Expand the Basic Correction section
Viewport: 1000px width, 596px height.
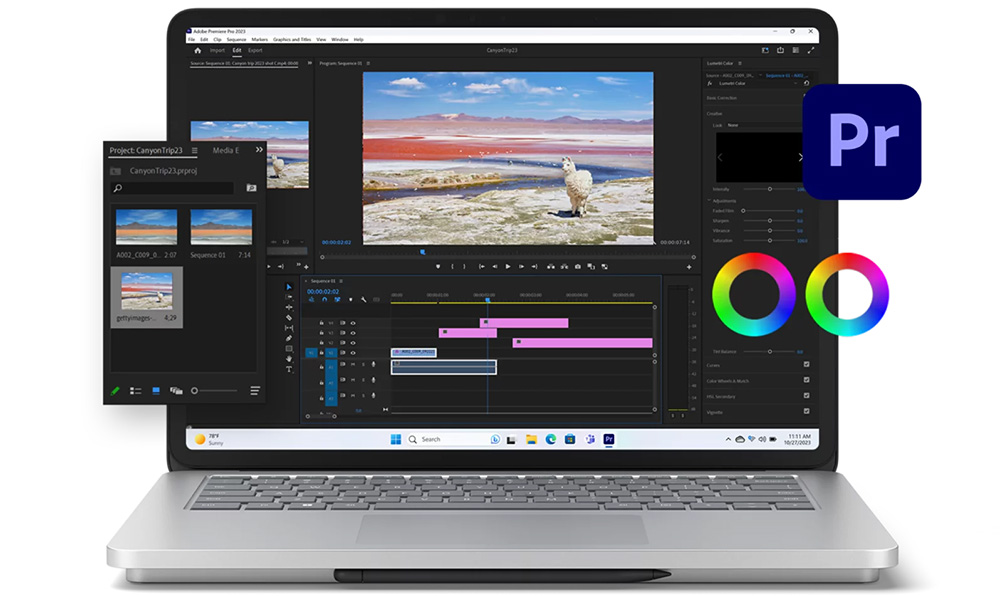[x=722, y=98]
